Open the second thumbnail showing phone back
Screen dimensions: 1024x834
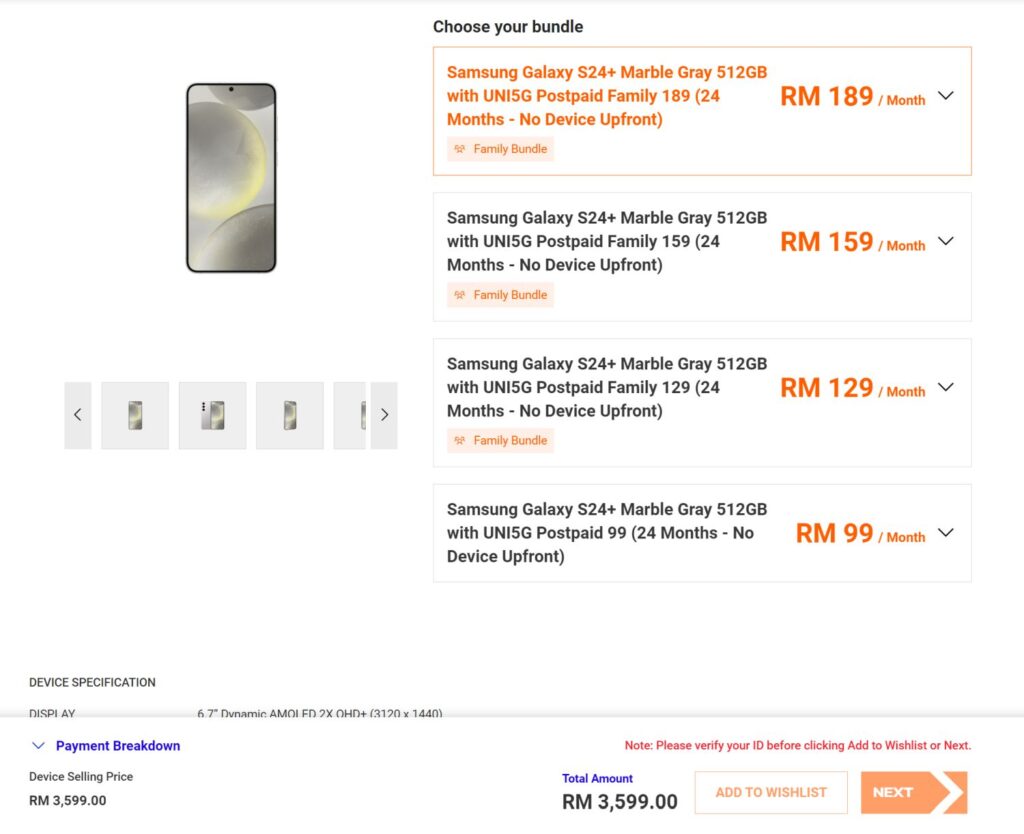pyautogui.click(x=213, y=415)
